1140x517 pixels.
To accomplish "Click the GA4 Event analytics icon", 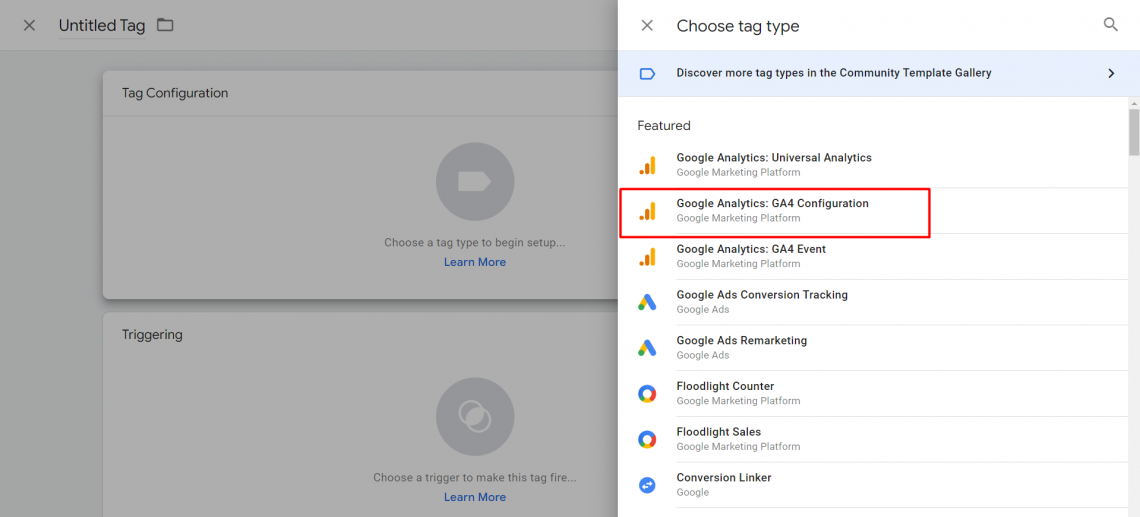I will tap(647, 257).
